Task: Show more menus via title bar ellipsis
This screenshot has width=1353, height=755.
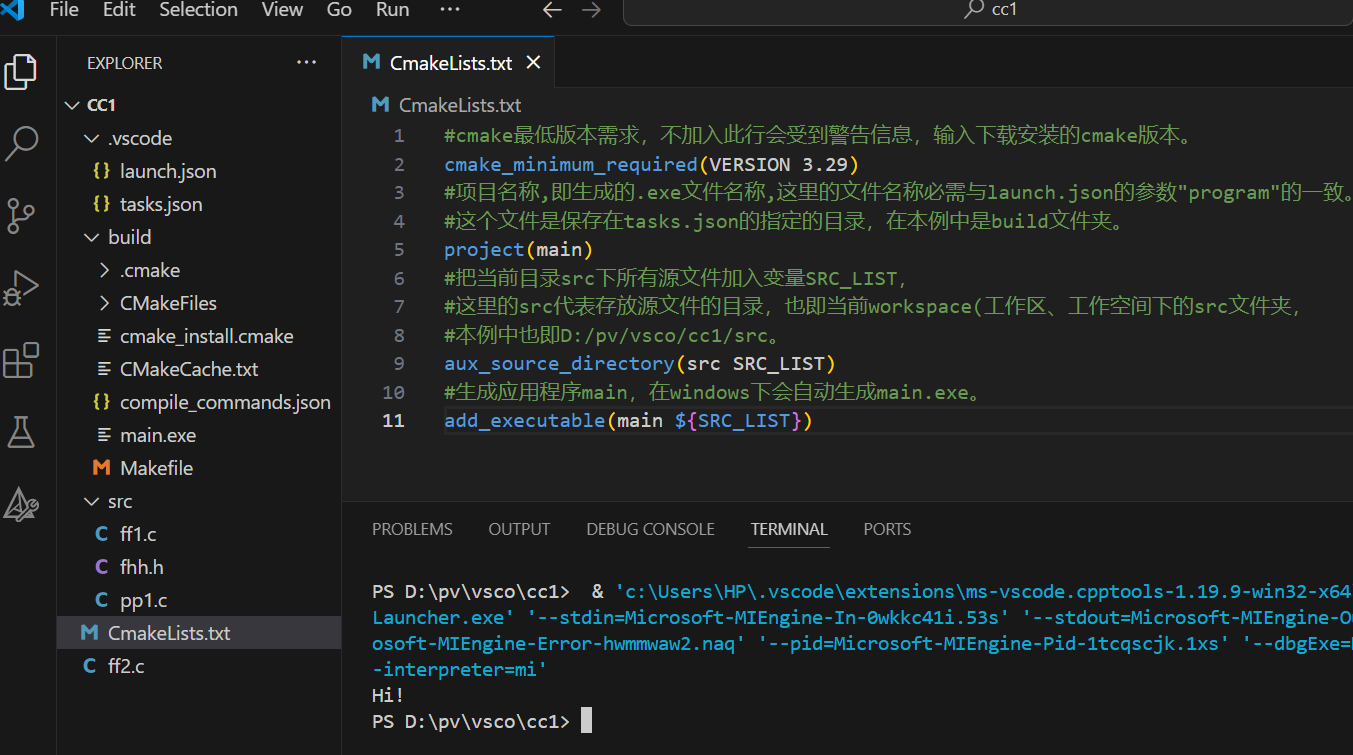Action: point(450,10)
